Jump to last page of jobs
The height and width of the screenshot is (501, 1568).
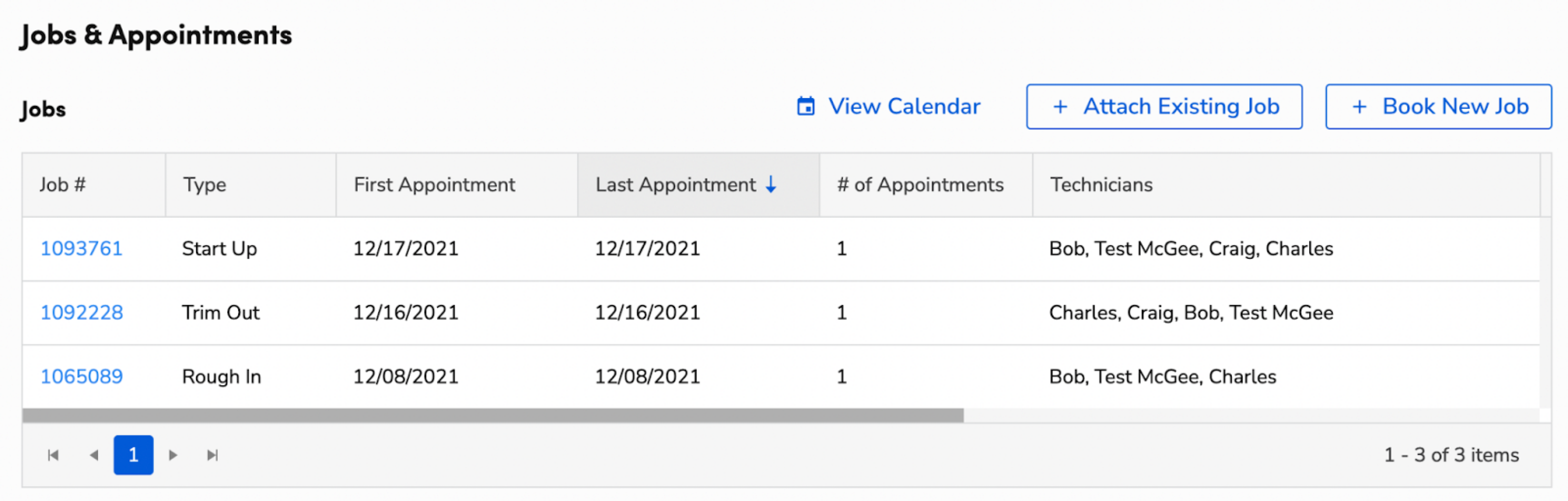(x=213, y=455)
